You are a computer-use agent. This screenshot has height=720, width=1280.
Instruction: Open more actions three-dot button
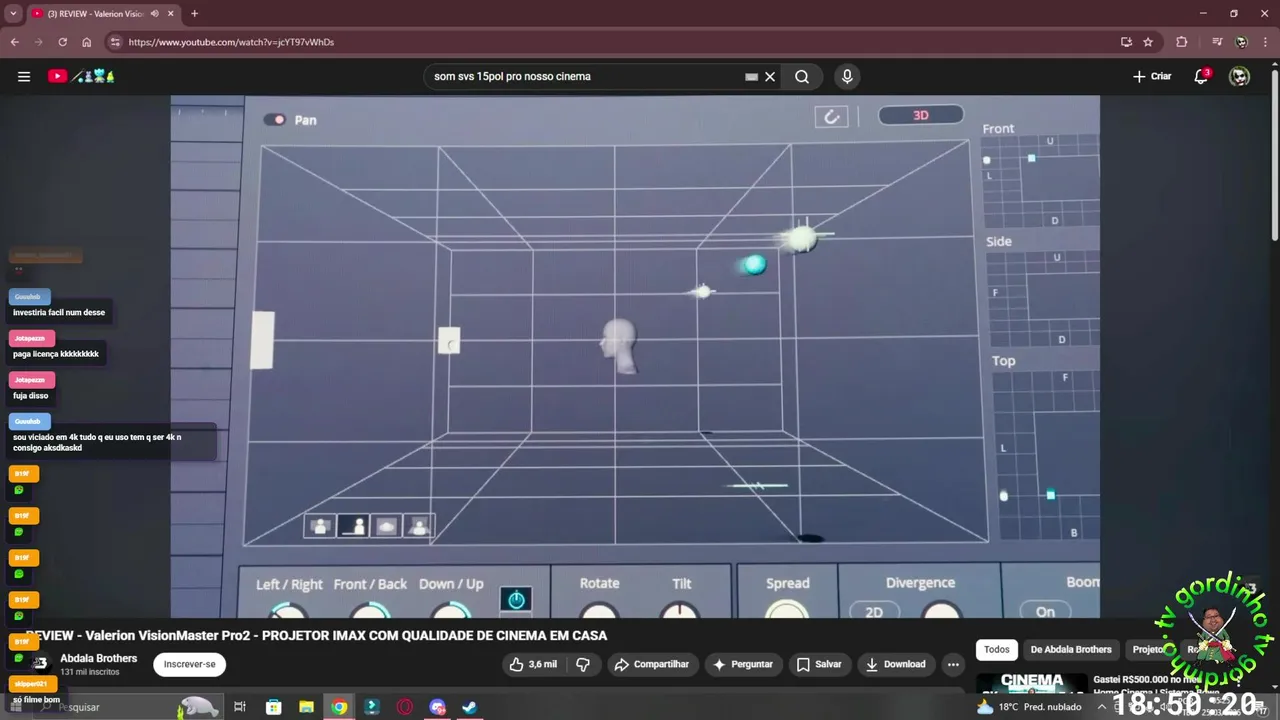pos(953,664)
